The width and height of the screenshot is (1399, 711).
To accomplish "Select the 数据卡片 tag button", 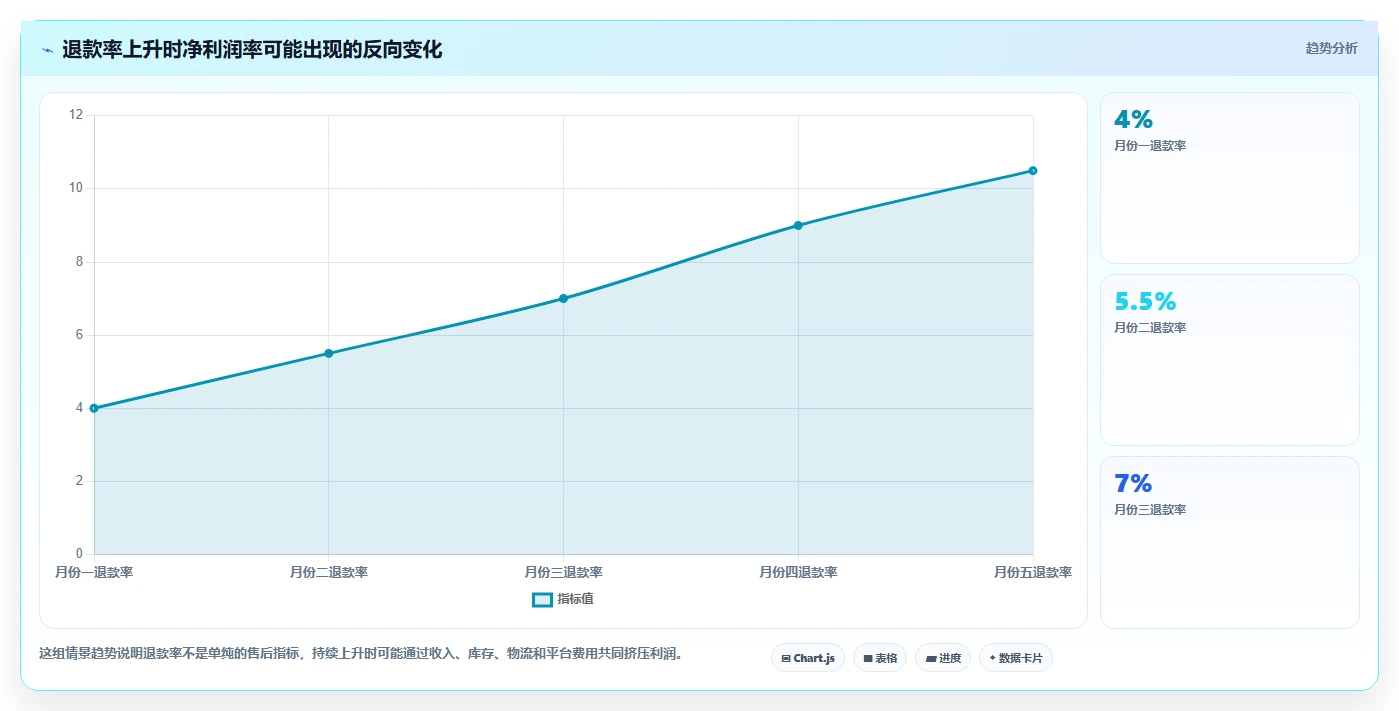I will (1016, 658).
